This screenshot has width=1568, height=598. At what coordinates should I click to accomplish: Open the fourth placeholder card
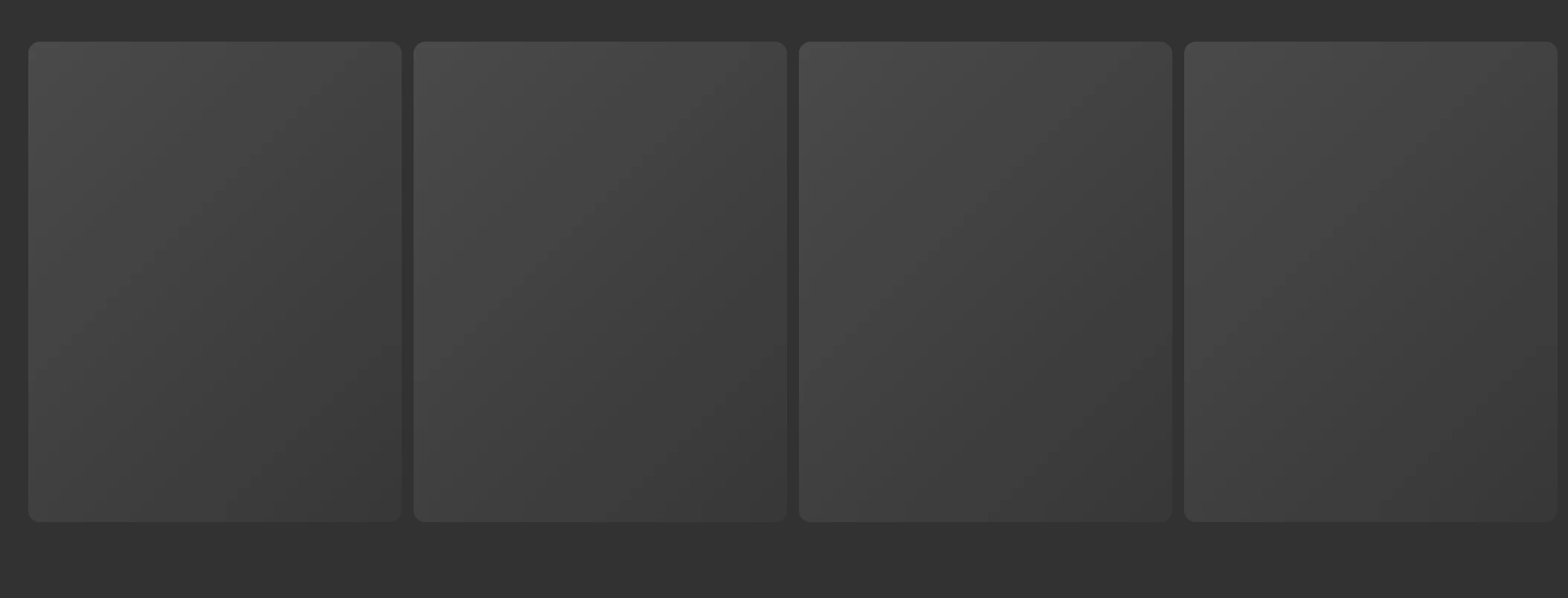1371,282
